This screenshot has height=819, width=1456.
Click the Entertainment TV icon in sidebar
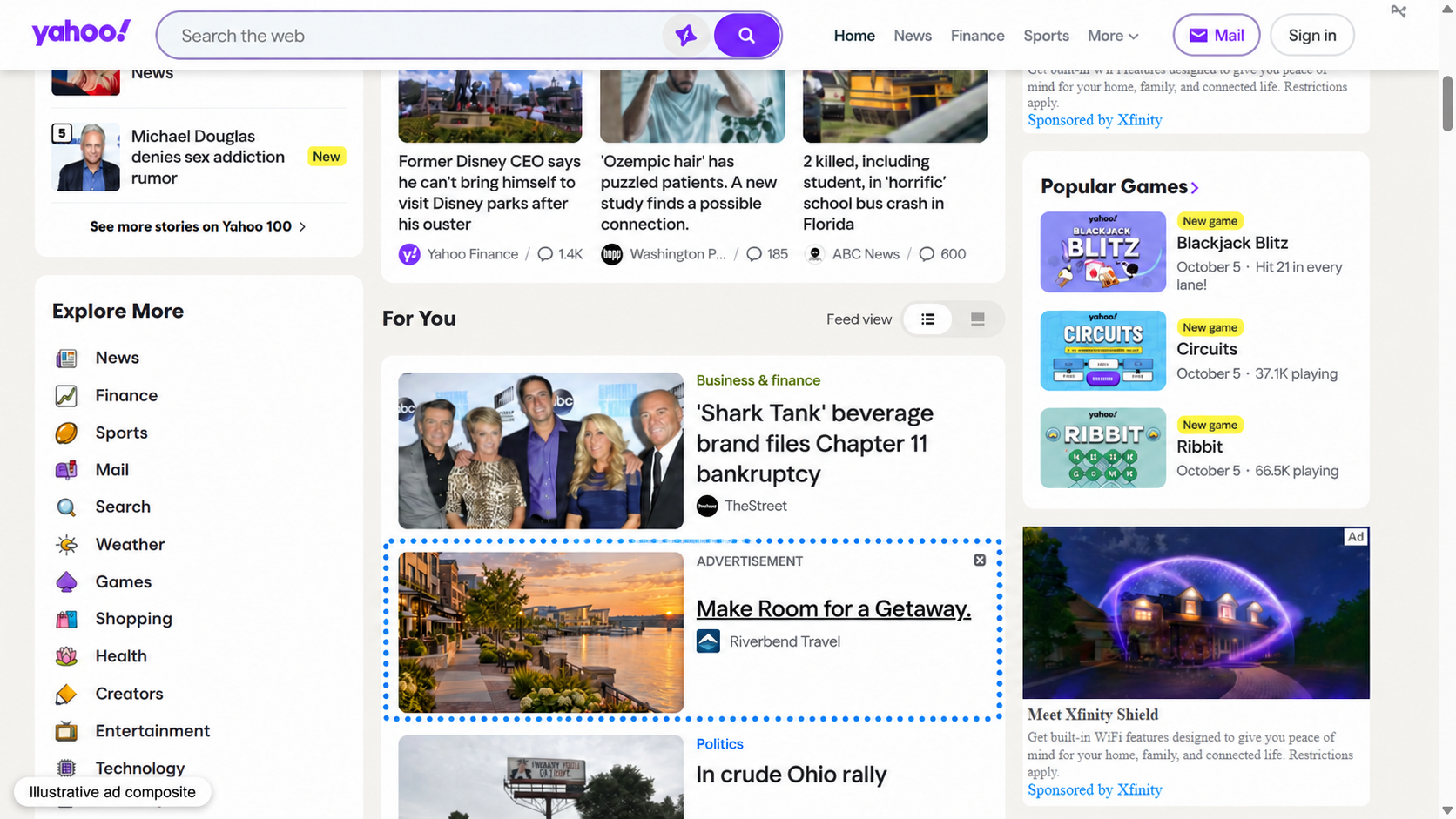pyautogui.click(x=66, y=731)
